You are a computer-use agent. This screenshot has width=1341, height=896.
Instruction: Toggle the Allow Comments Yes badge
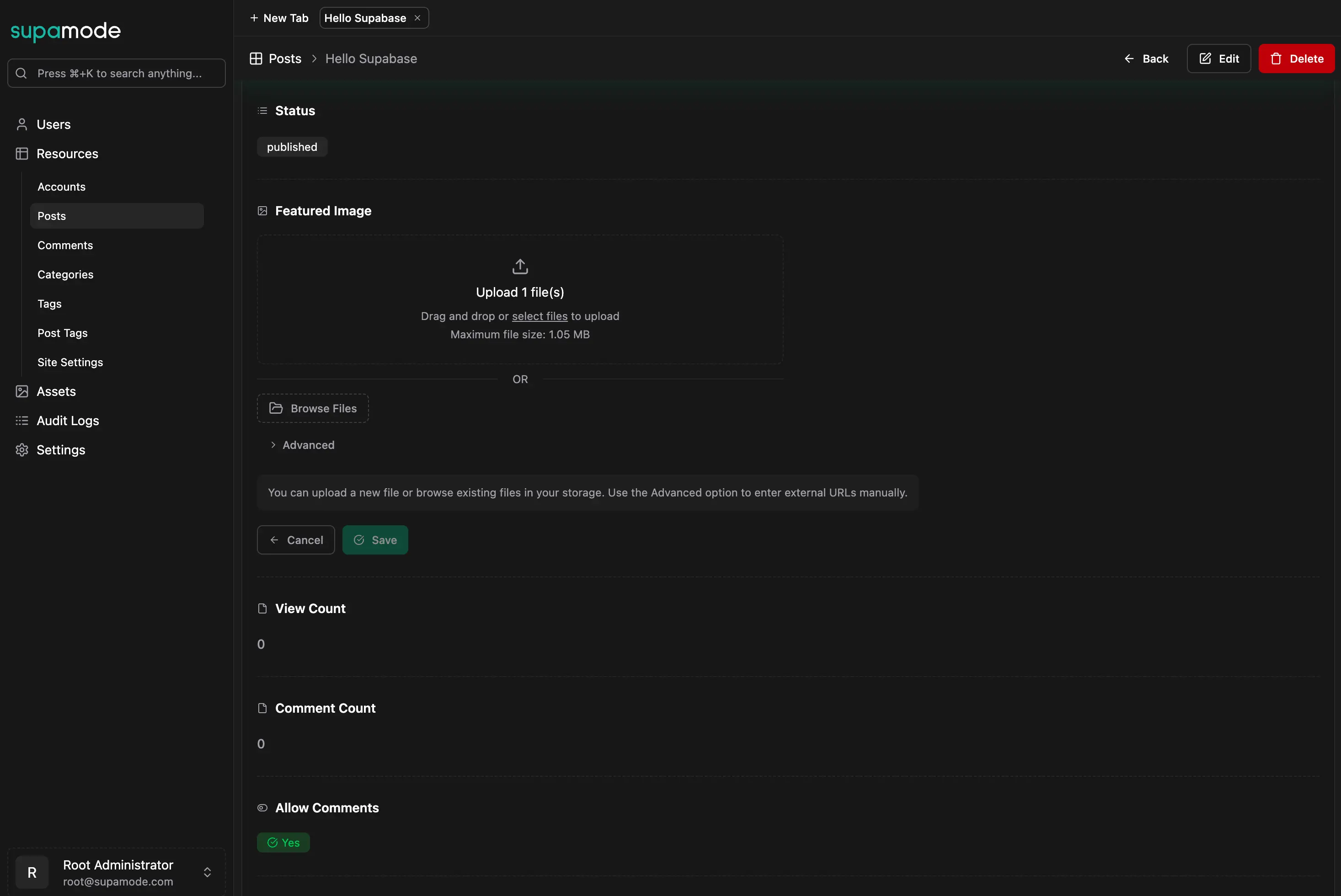click(283, 842)
